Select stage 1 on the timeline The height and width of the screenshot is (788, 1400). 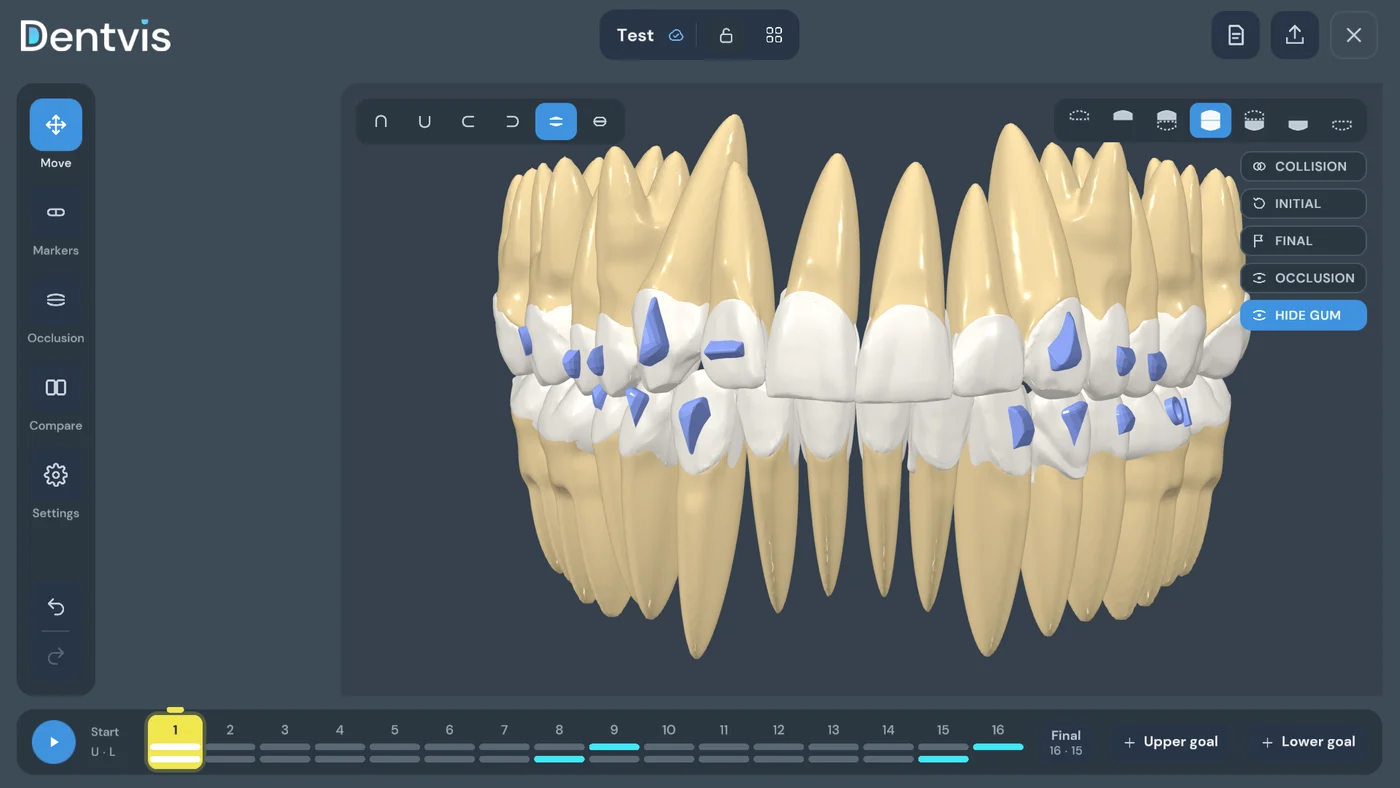(175, 742)
